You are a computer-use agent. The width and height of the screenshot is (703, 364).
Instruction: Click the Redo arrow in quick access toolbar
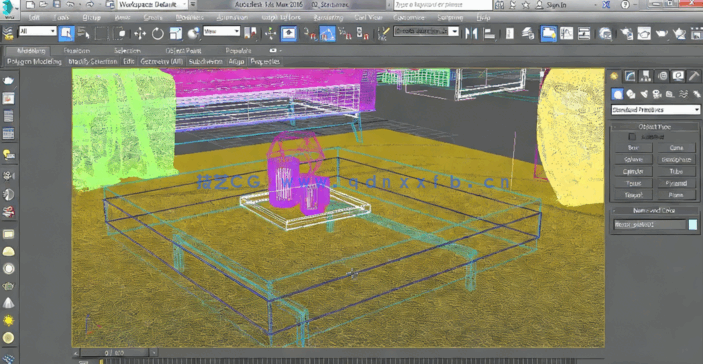(89, 4)
